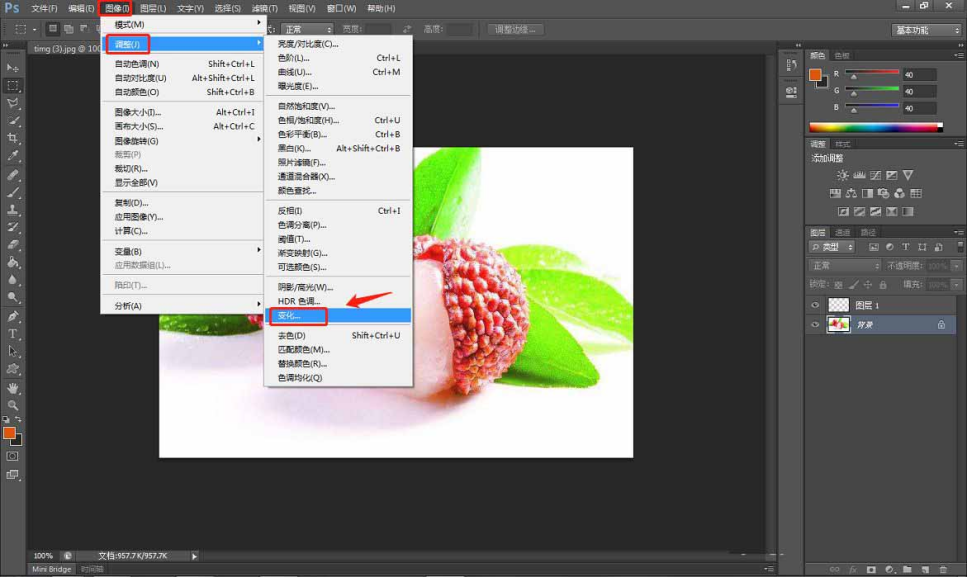The height and width of the screenshot is (577, 967).
Task: Hide 图层 1 layer visibility eye
Action: [815, 305]
